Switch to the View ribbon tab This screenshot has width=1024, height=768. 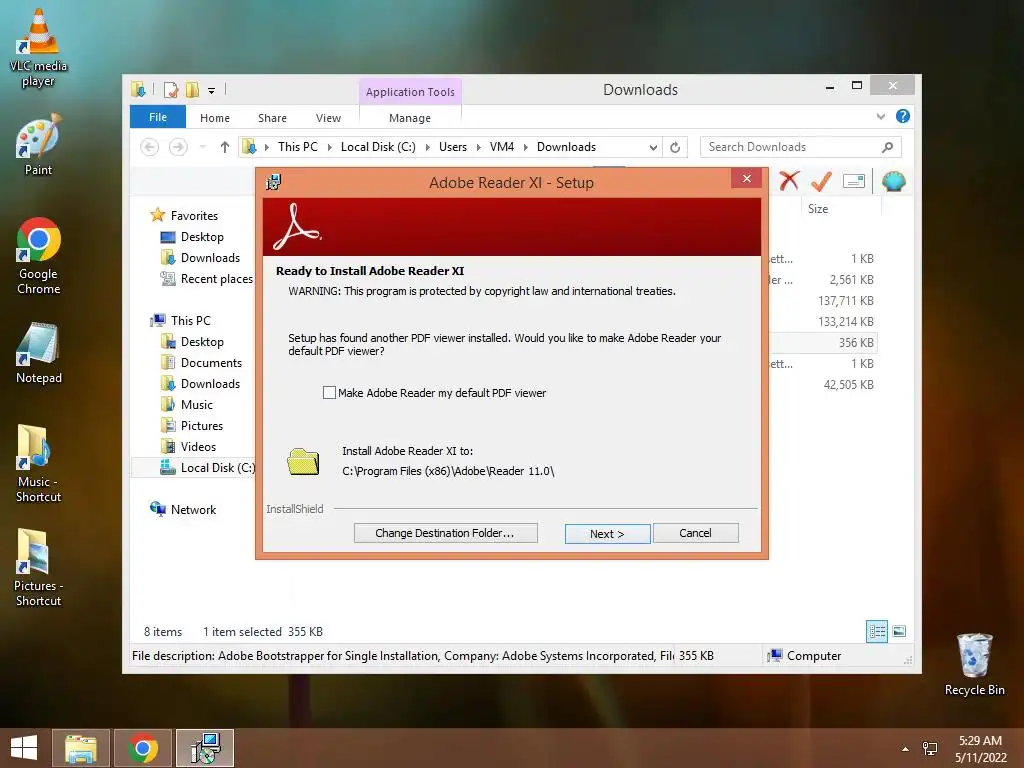click(328, 118)
